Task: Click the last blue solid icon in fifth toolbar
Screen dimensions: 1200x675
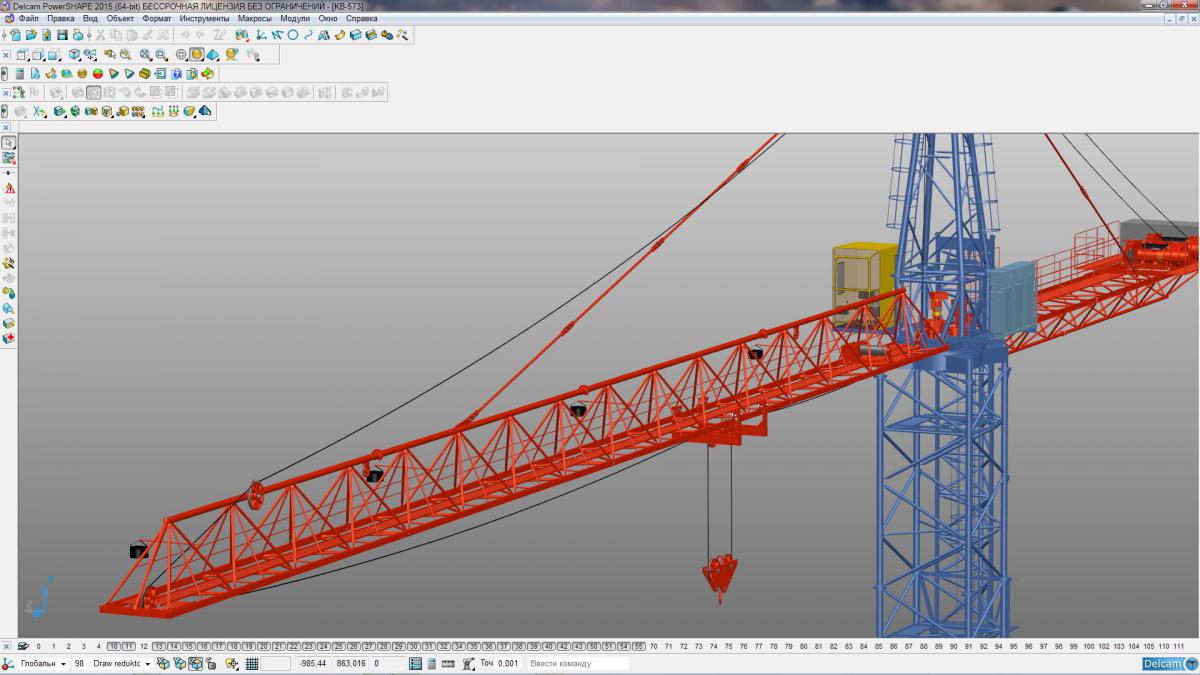Action: [x=205, y=110]
